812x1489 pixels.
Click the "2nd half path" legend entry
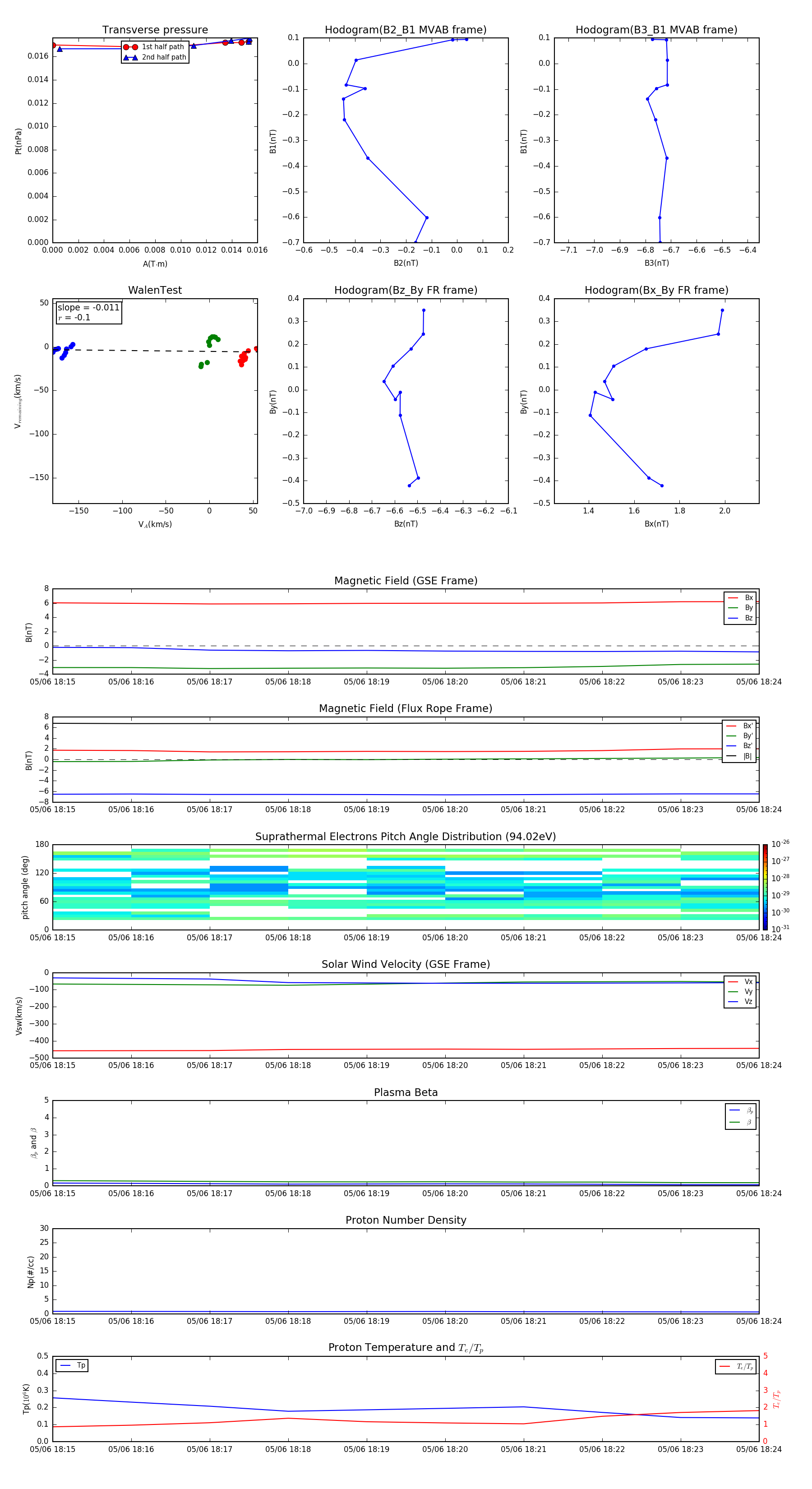coord(155,57)
